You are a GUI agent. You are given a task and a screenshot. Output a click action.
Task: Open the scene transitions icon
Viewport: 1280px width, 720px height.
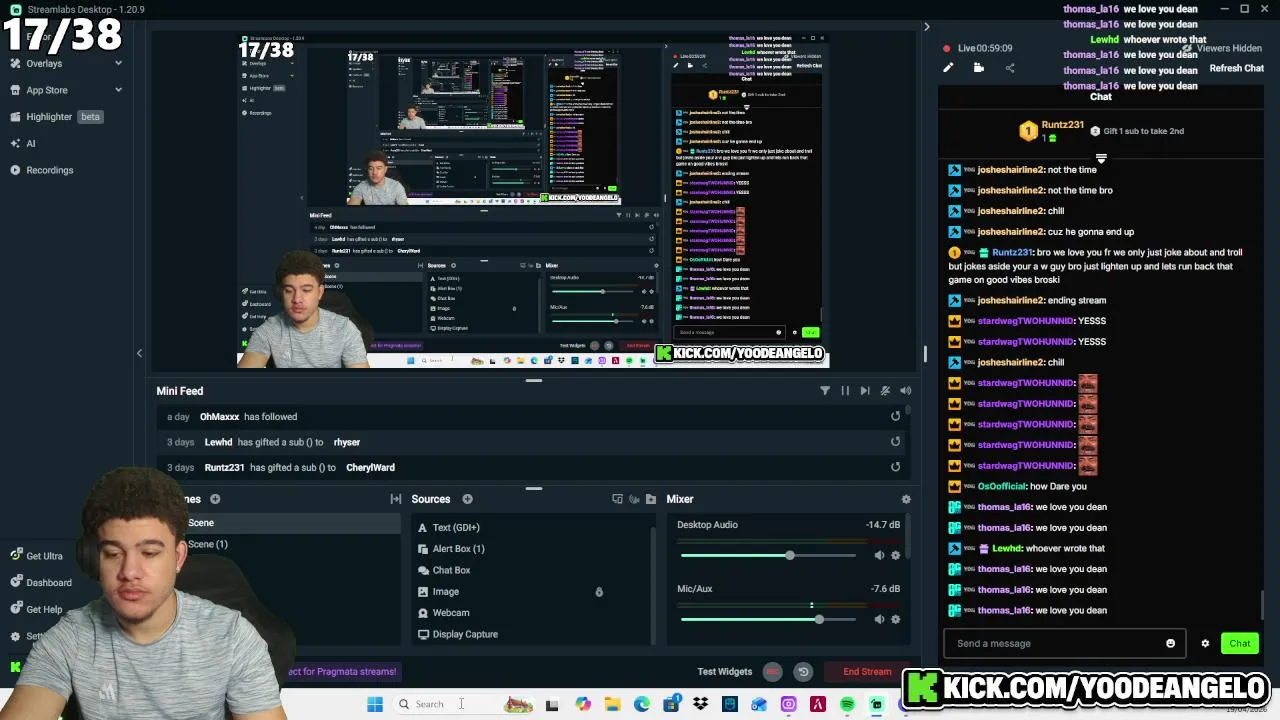pos(396,499)
